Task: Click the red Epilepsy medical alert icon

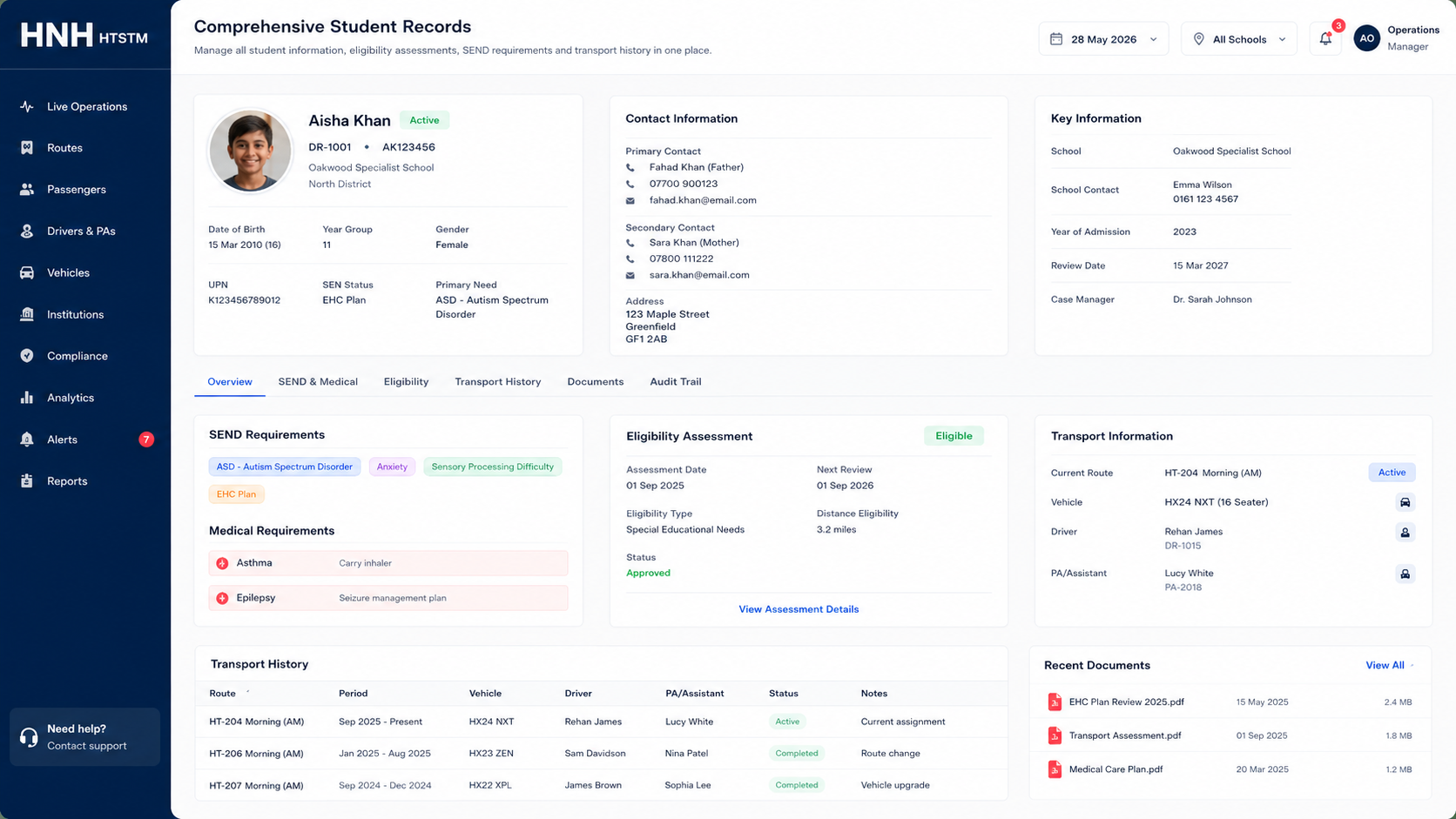Action: 222,598
